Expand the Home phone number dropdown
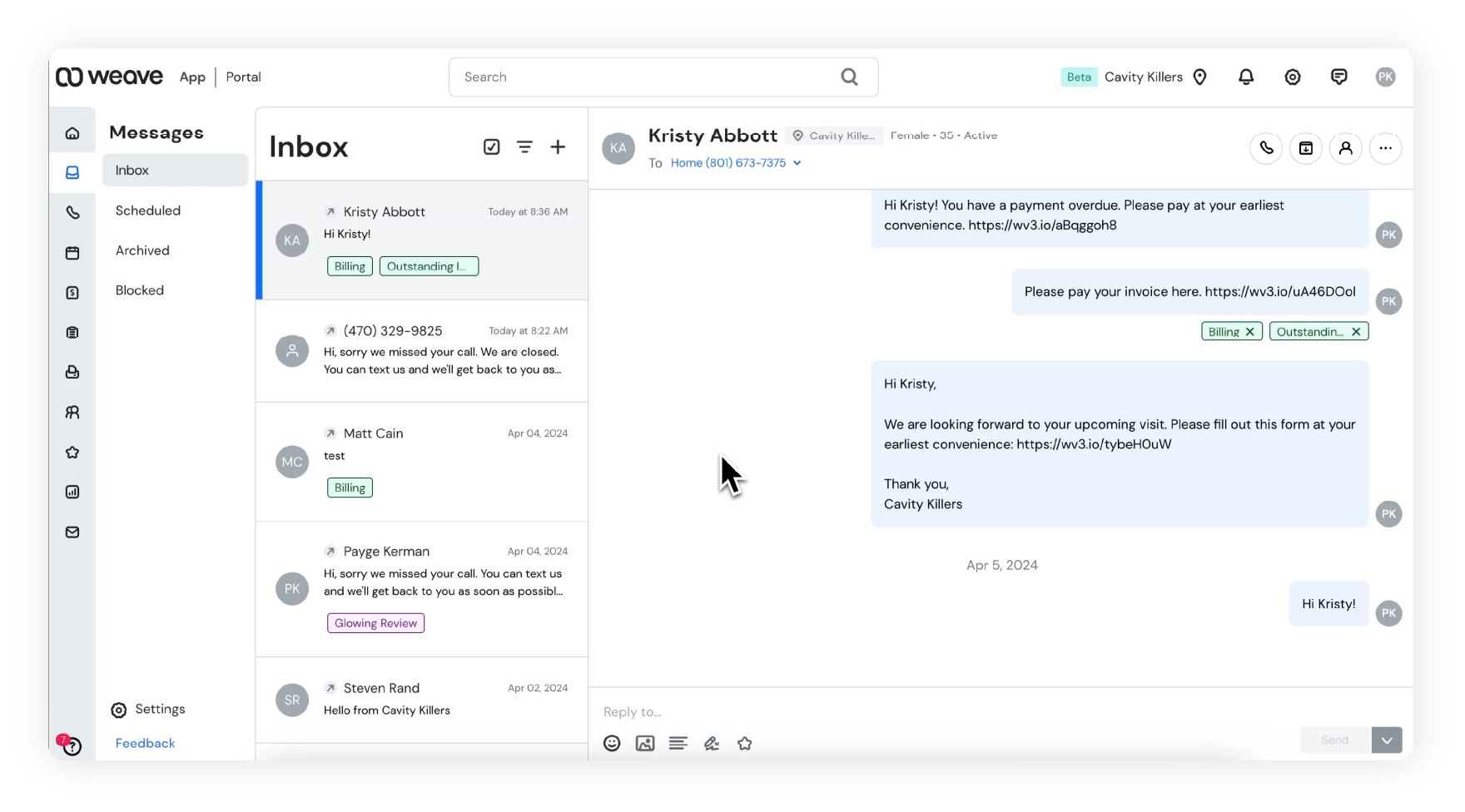The height and width of the screenshot is (812, 1465). pyautogui.click(x=797, y=163)
